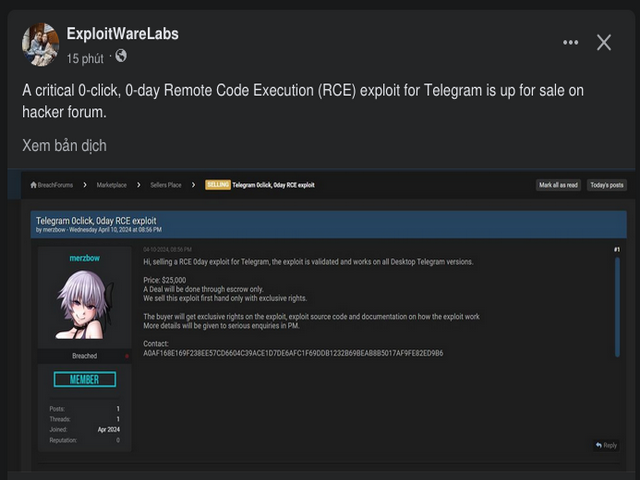Click the BreachForums home icon

point(33,185)
